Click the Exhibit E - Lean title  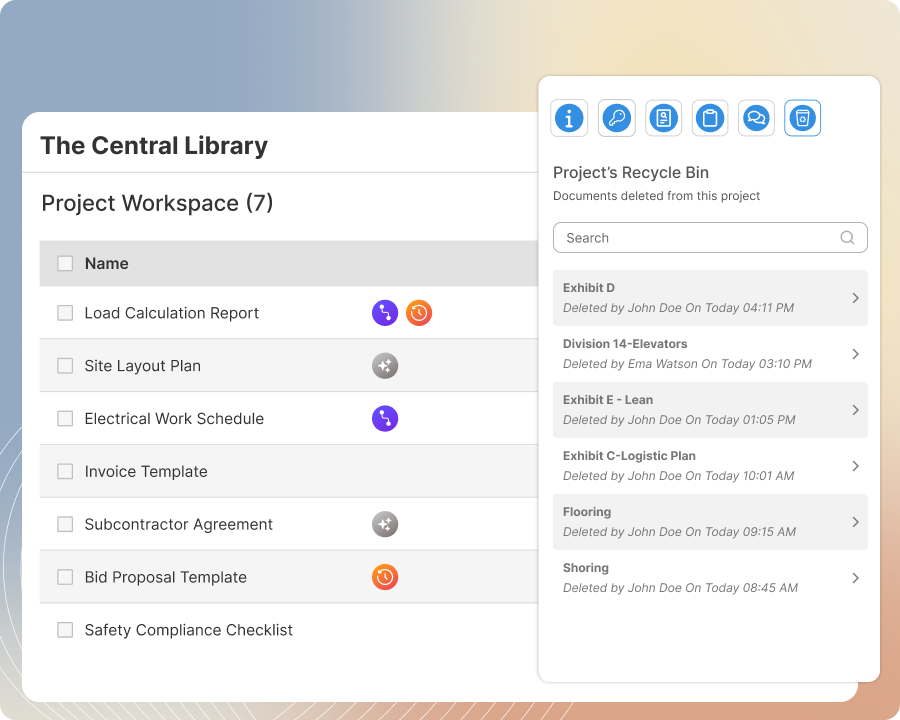pos(608,400)
